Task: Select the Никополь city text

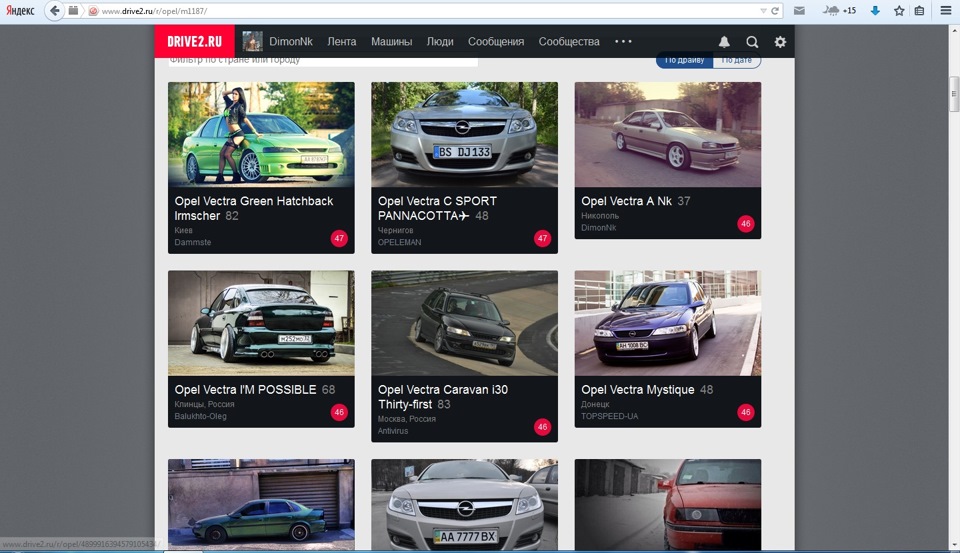Action: point(600,216)
